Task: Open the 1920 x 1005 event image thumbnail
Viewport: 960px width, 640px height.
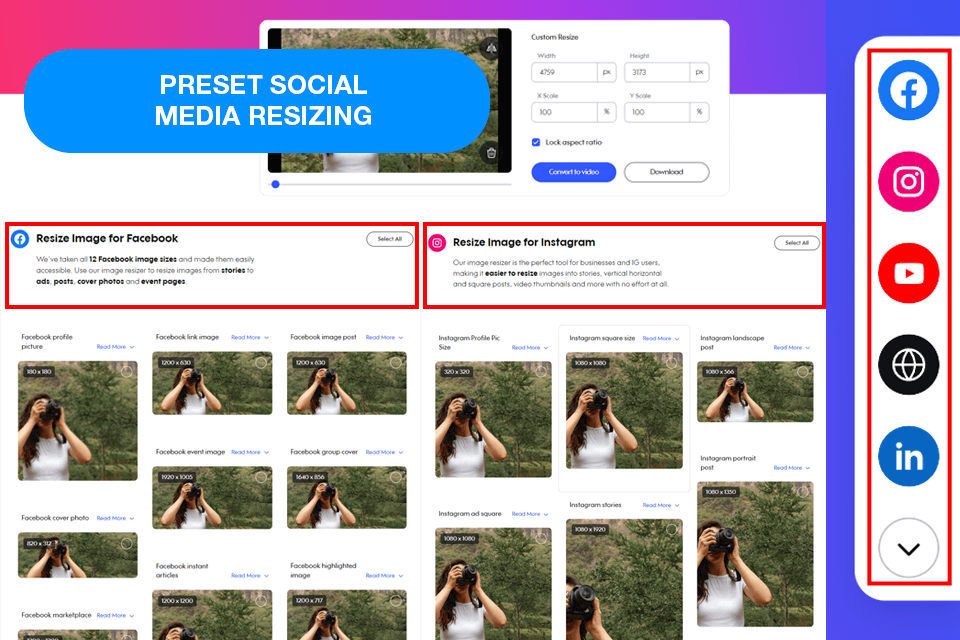Action: point(212,497)
